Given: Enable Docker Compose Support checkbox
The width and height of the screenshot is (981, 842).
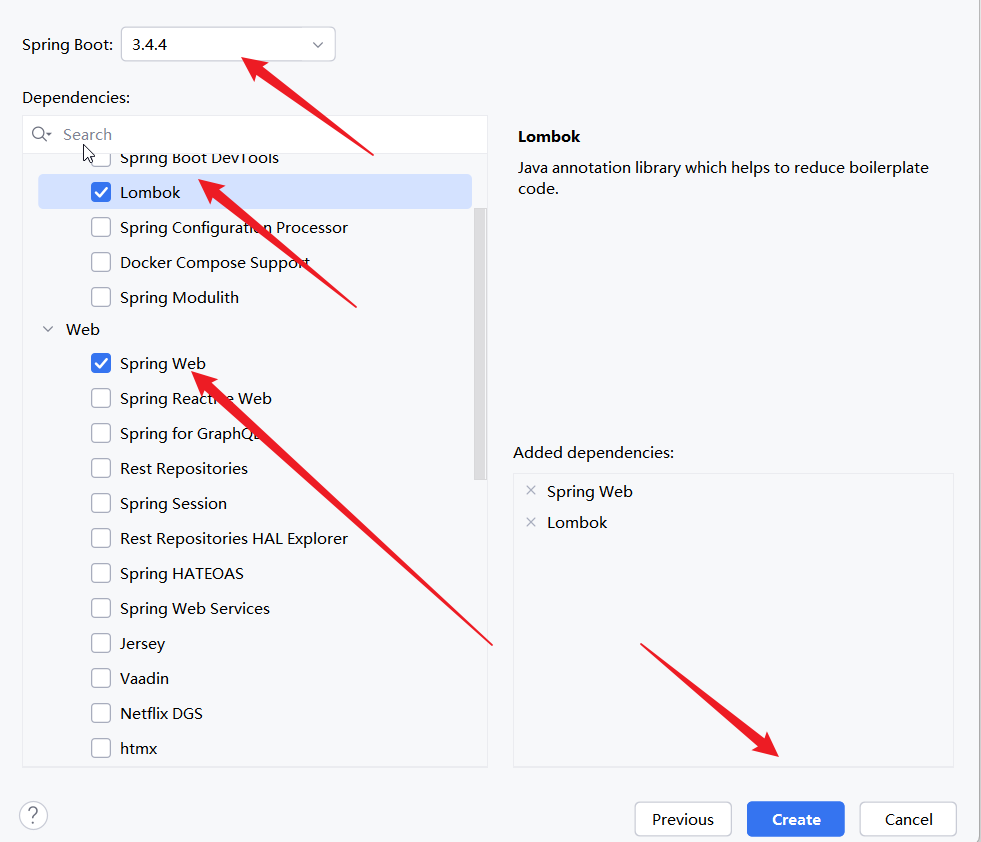Looking at the screenshot, I should (101, 262).
